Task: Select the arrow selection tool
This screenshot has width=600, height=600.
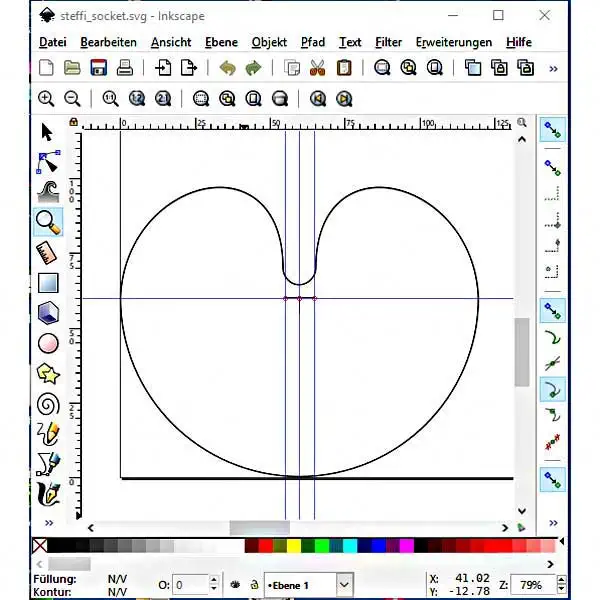Action: pos(47,131)
